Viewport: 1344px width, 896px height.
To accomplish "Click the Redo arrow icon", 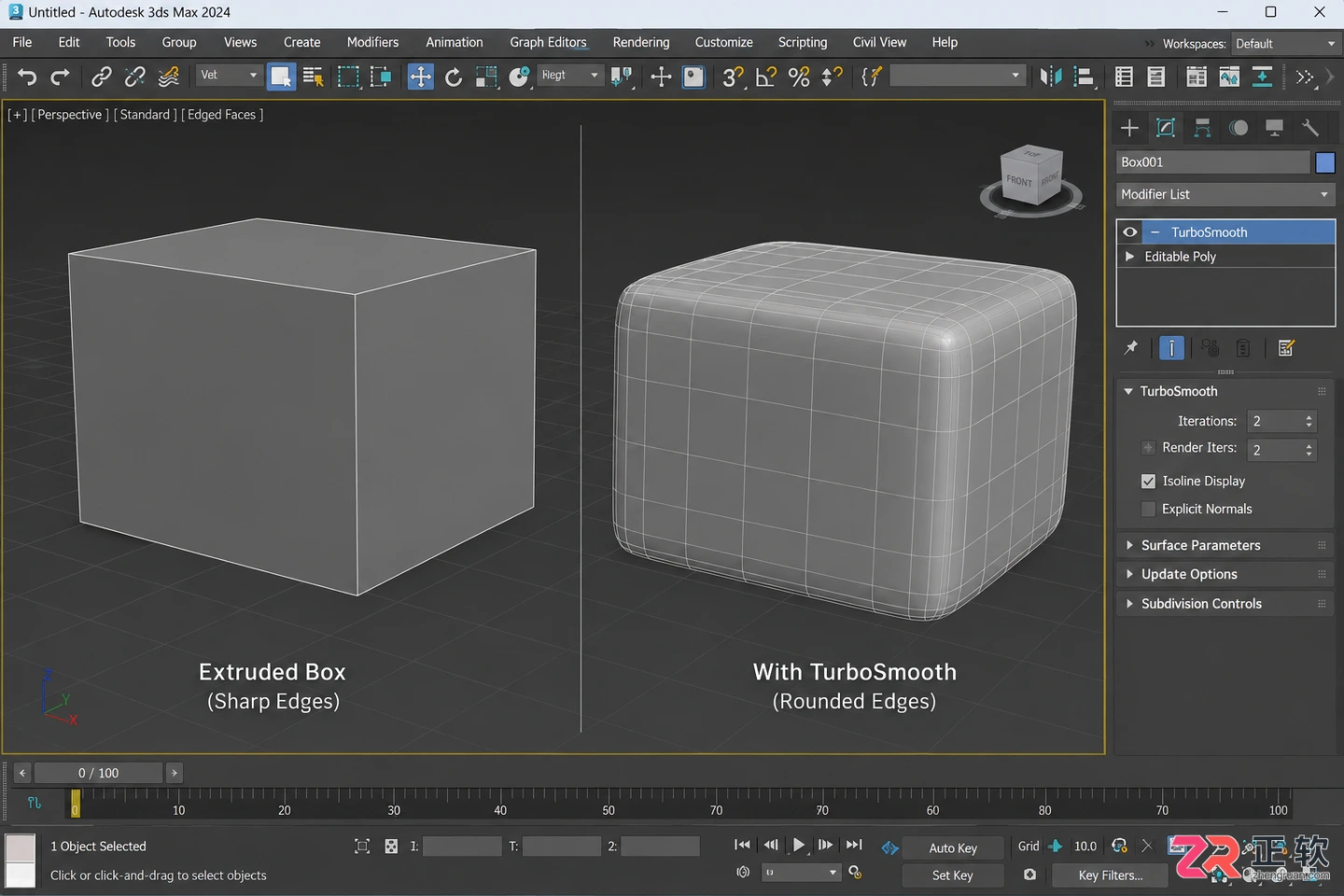I will [61, 77].
